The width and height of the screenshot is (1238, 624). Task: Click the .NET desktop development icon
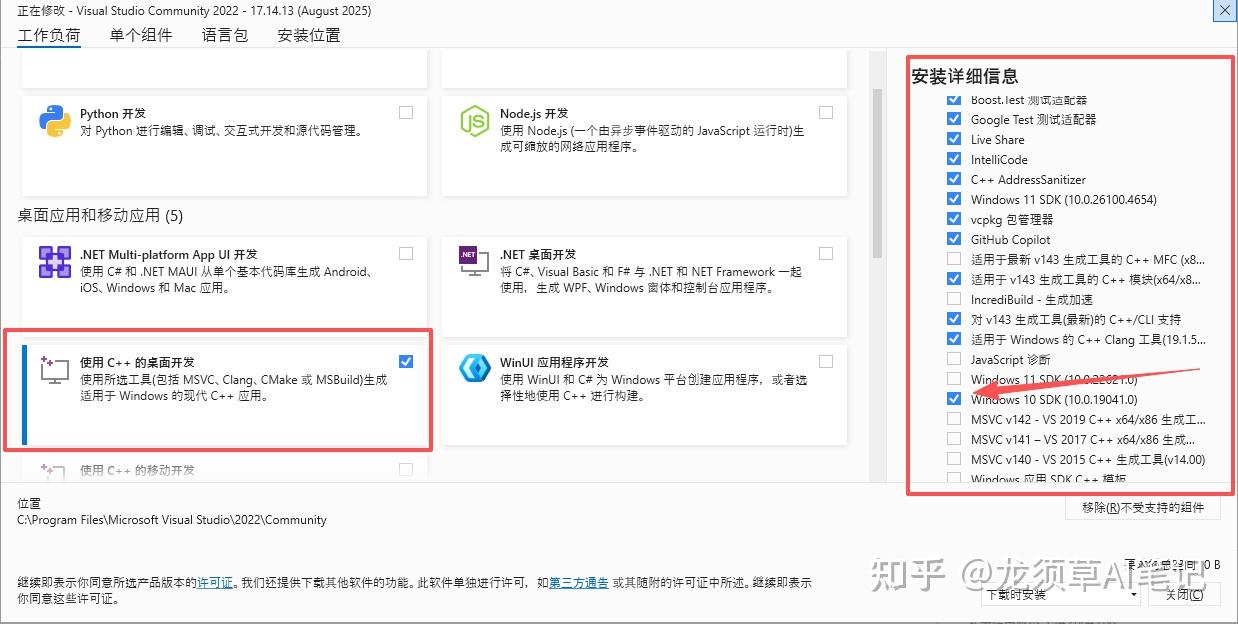(x=474, y=262)
